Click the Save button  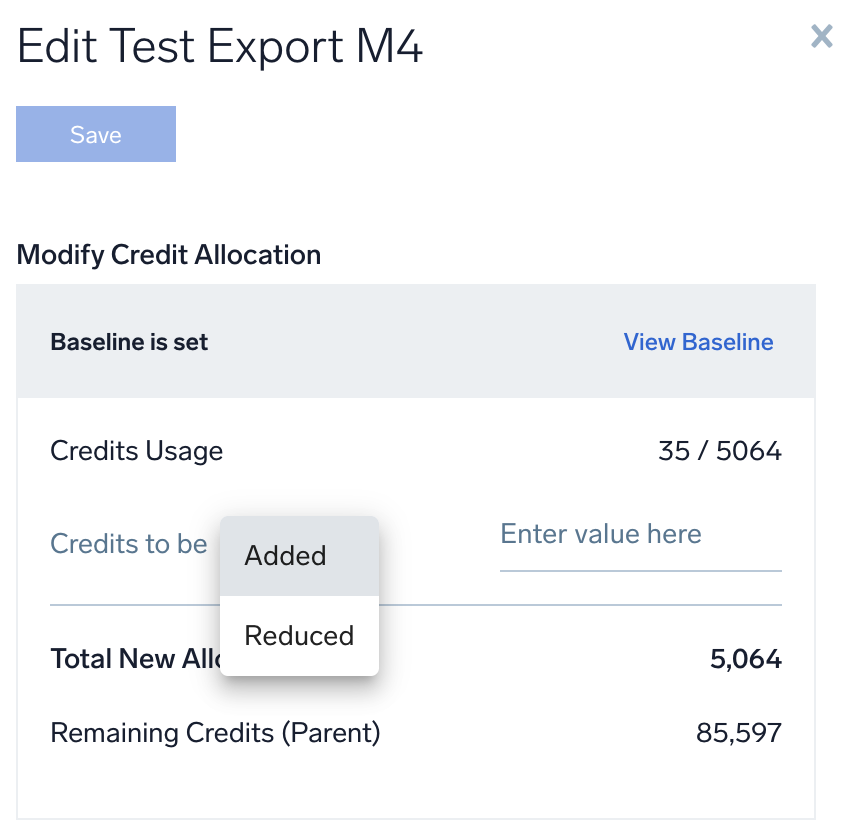[x=96, y=134]
